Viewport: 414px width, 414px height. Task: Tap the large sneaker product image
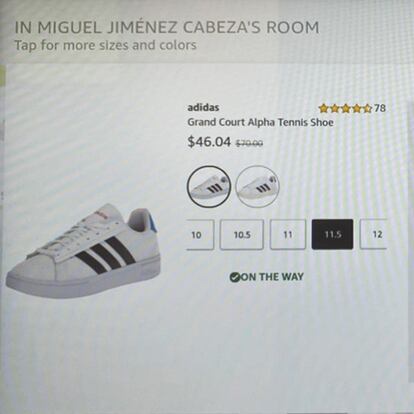pyautogui.click(x=83, y=252)
